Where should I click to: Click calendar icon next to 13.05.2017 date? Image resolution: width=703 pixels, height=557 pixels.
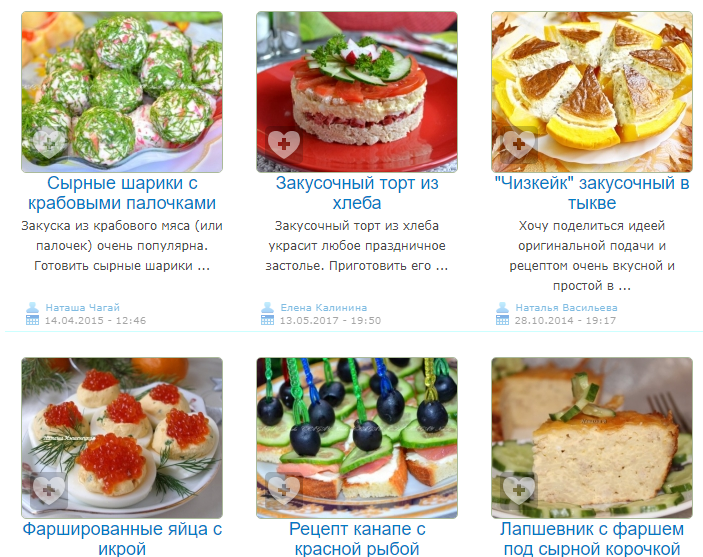point(267,320)
